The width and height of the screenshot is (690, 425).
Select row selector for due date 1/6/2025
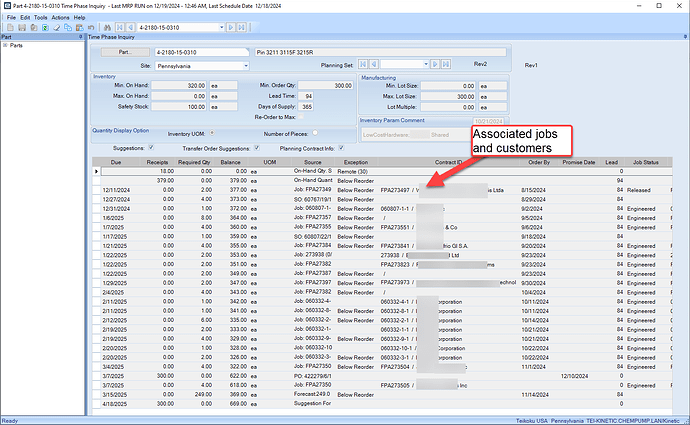pos(96,218)
